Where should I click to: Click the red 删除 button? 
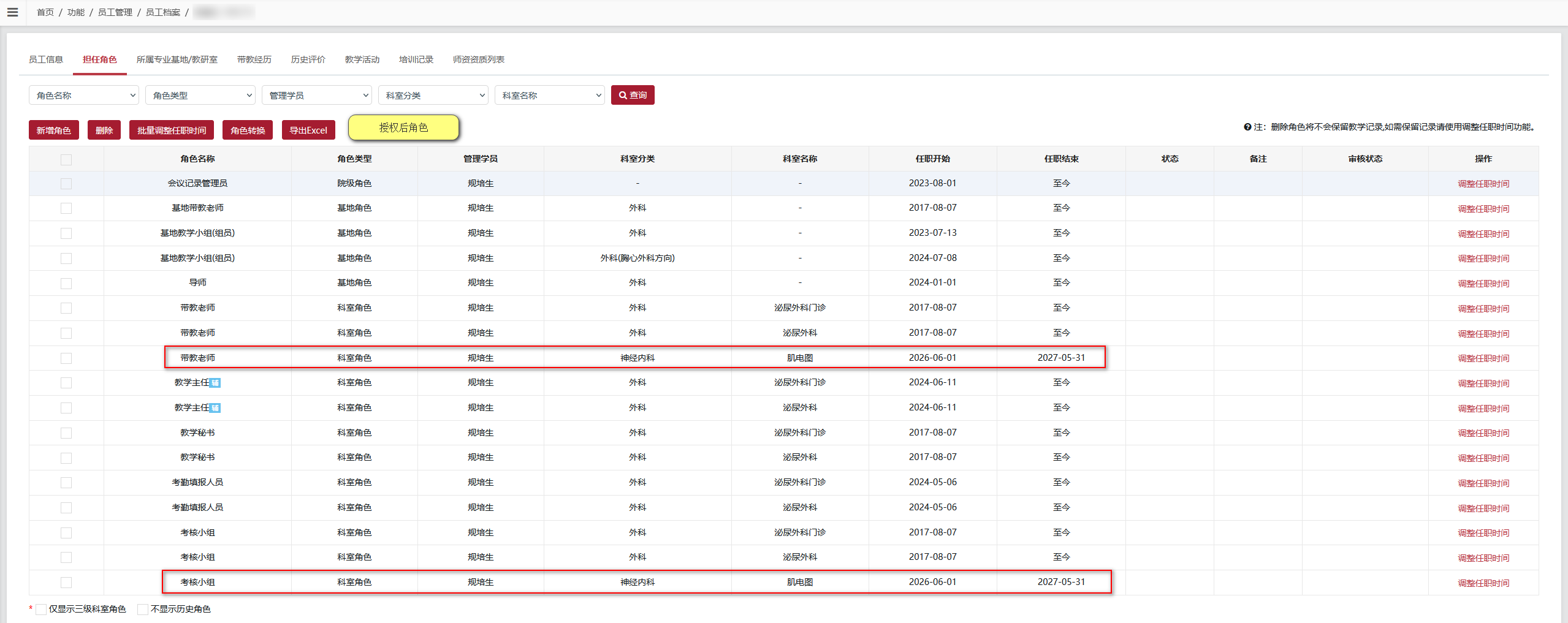(x=104, y=130)
